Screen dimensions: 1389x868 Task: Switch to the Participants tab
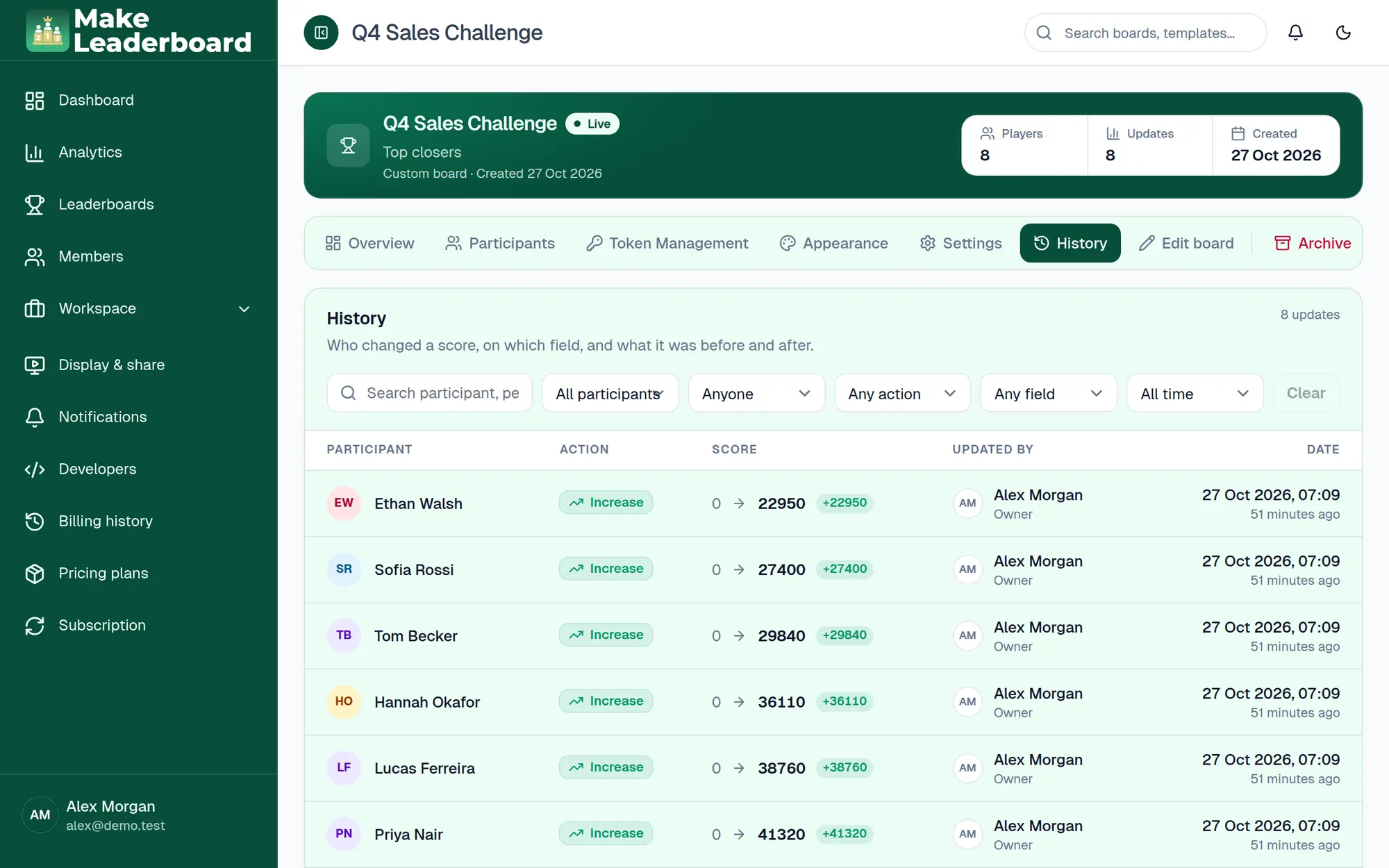click(x=500, y=243)
